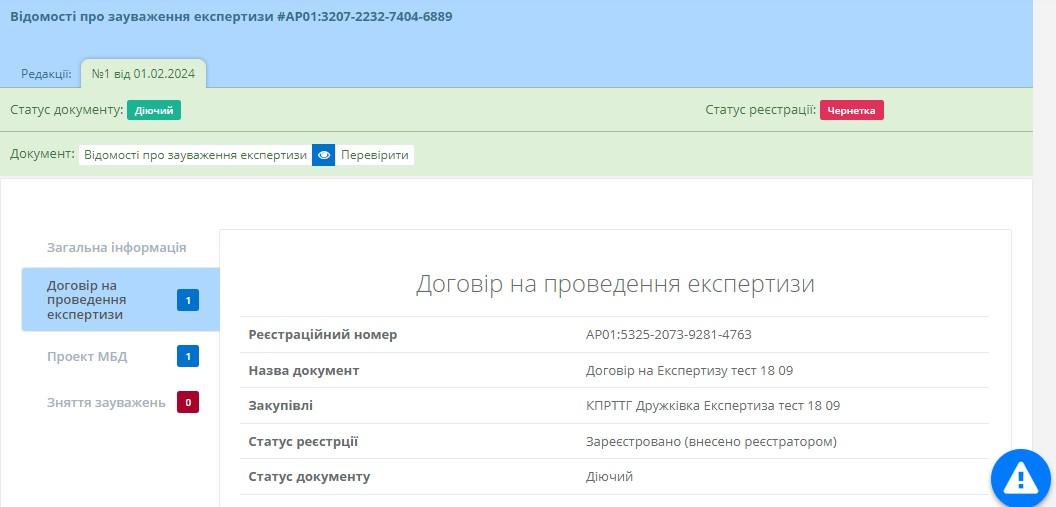Image resolution: width=1056 pixels, height=507 pixels.
Task: Open the Загальна інформація section
Action: (116, 247)
